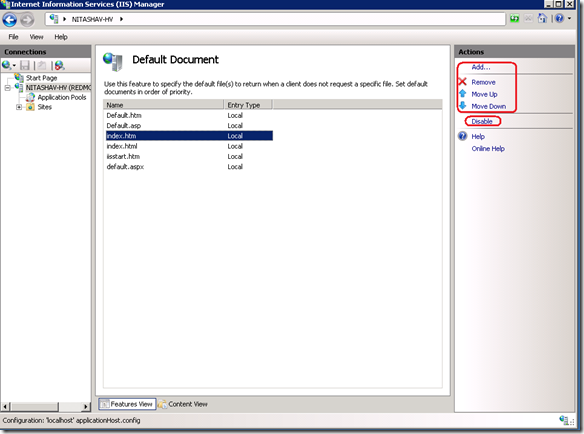Click the Save icon in Connections toolbar
The width and height of the screenshot is (584, 434).
tap(25, 66)
